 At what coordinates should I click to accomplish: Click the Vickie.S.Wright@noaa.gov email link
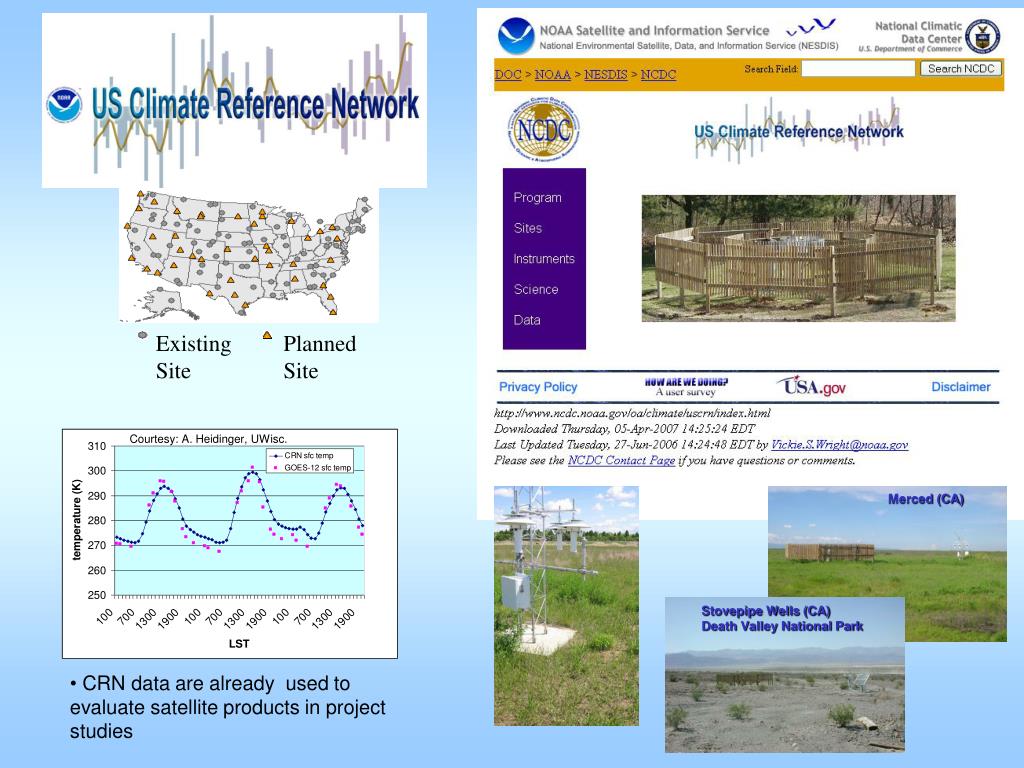coord(839,445)
